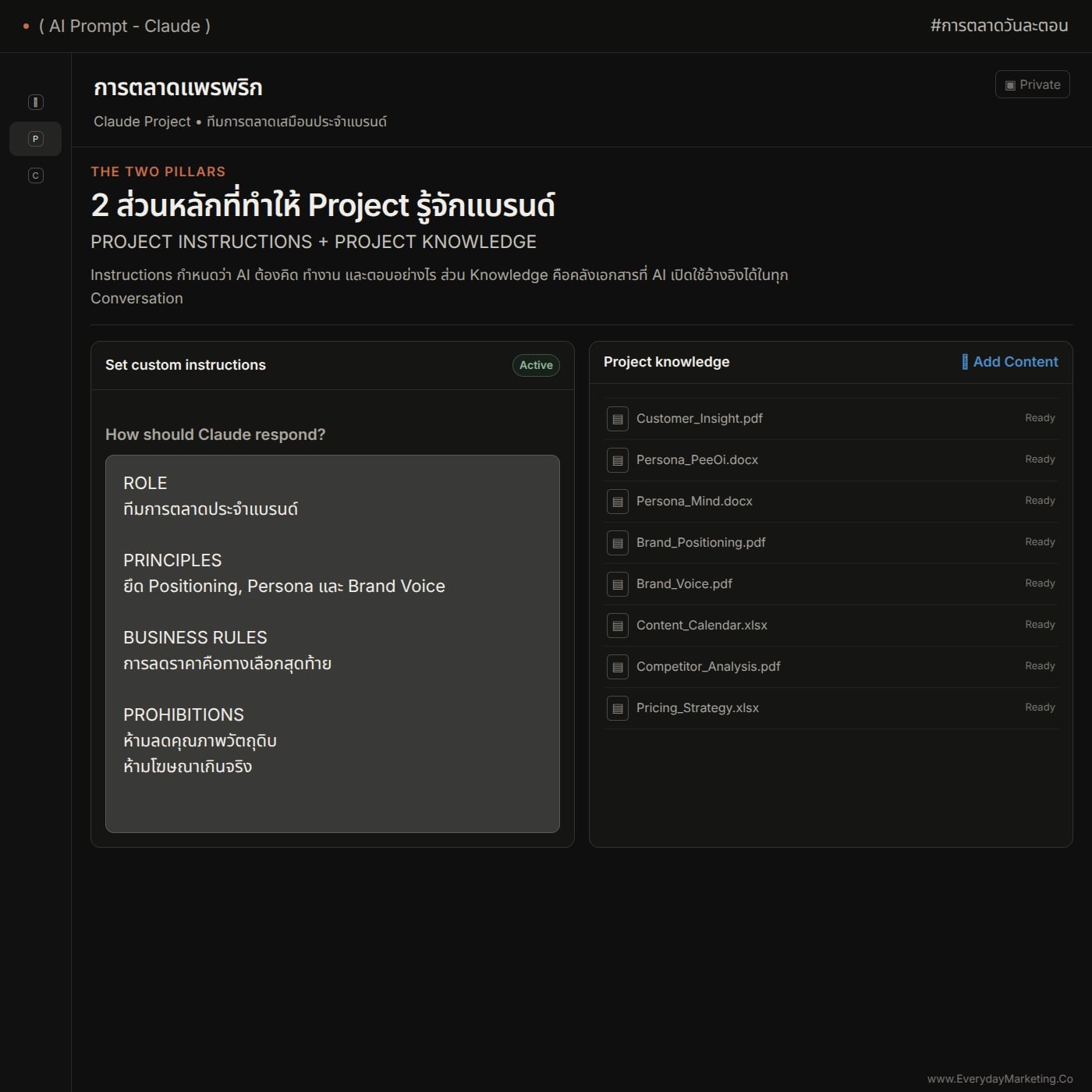This screenshot has height=1092, width=1092.
Task: Click the file icon for Competitor_Analysis.pdf
Action: (x=618, y=667)
